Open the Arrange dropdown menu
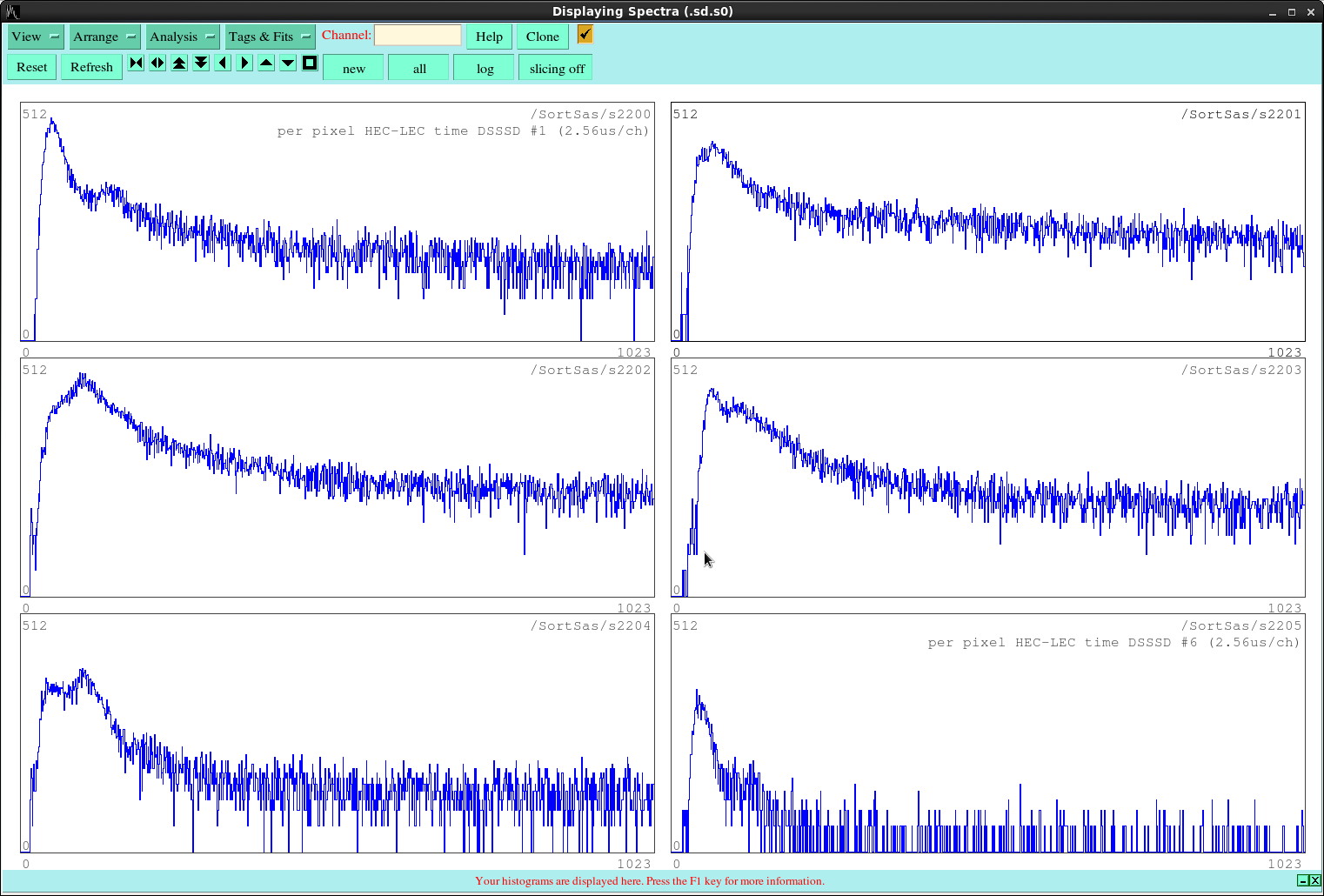This screenshot has height=896, width=1324. [x=104, y=37]
